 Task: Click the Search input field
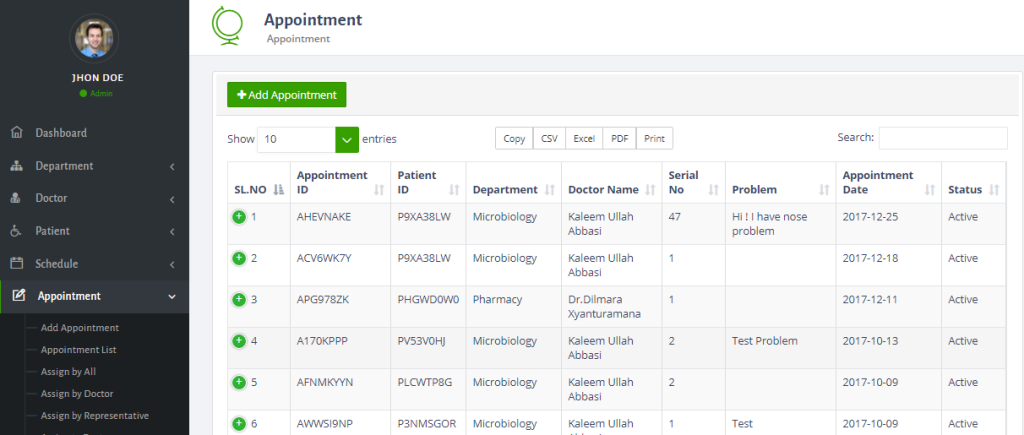(942, 138)
